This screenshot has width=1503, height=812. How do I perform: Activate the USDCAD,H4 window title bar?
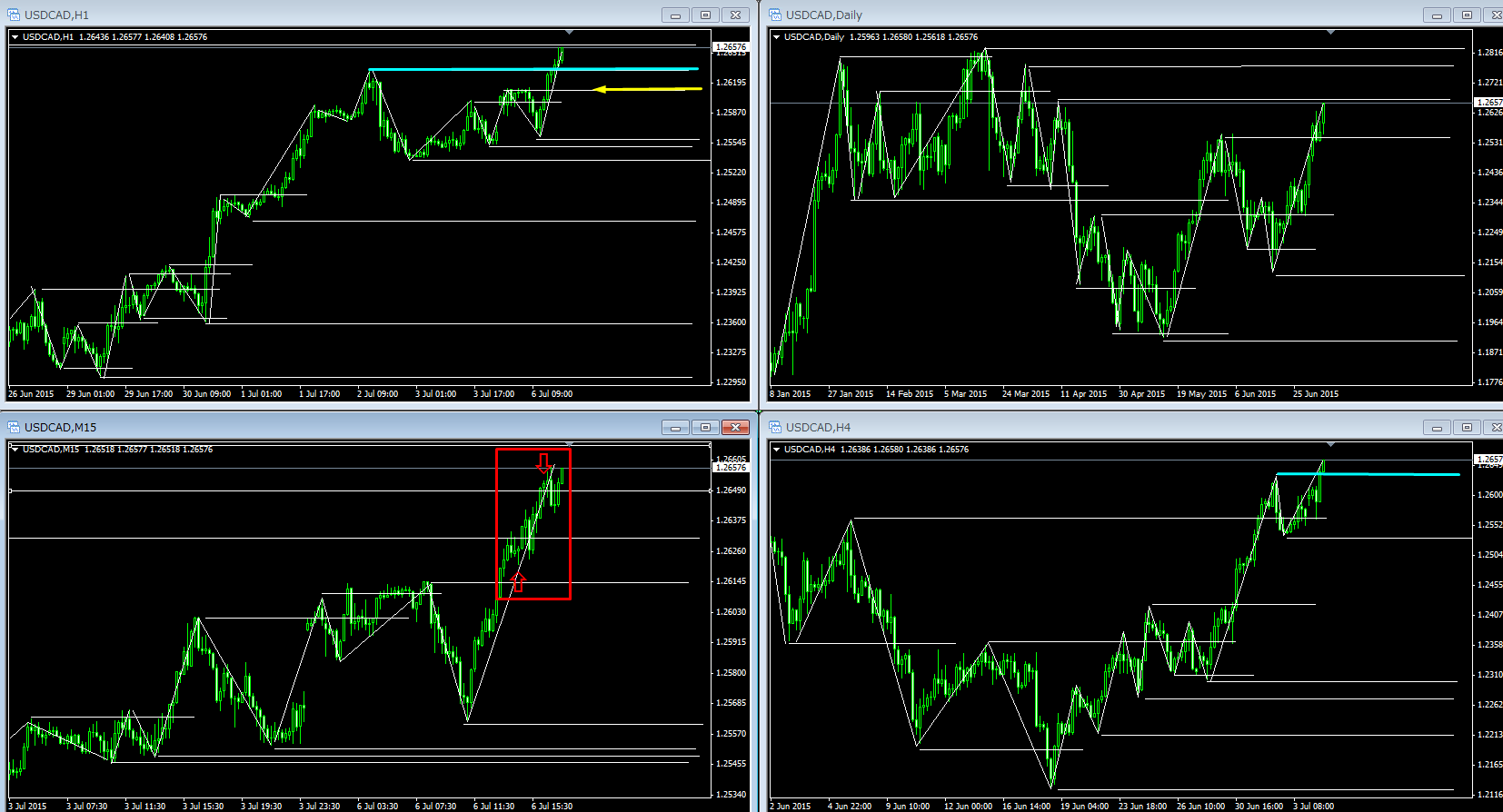(x=1090, y=427)
